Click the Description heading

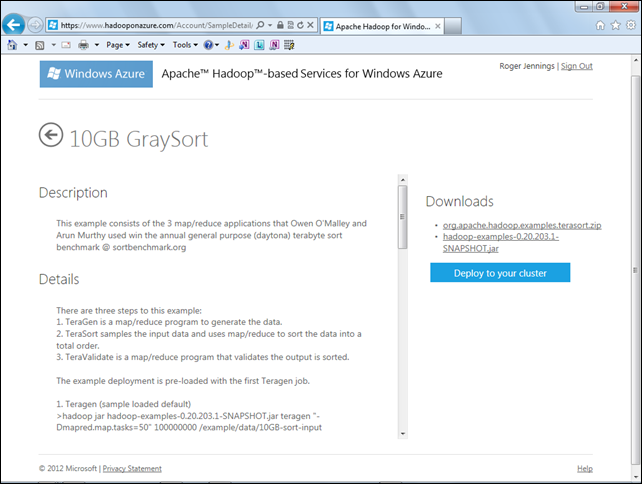[x=73, y=192]
